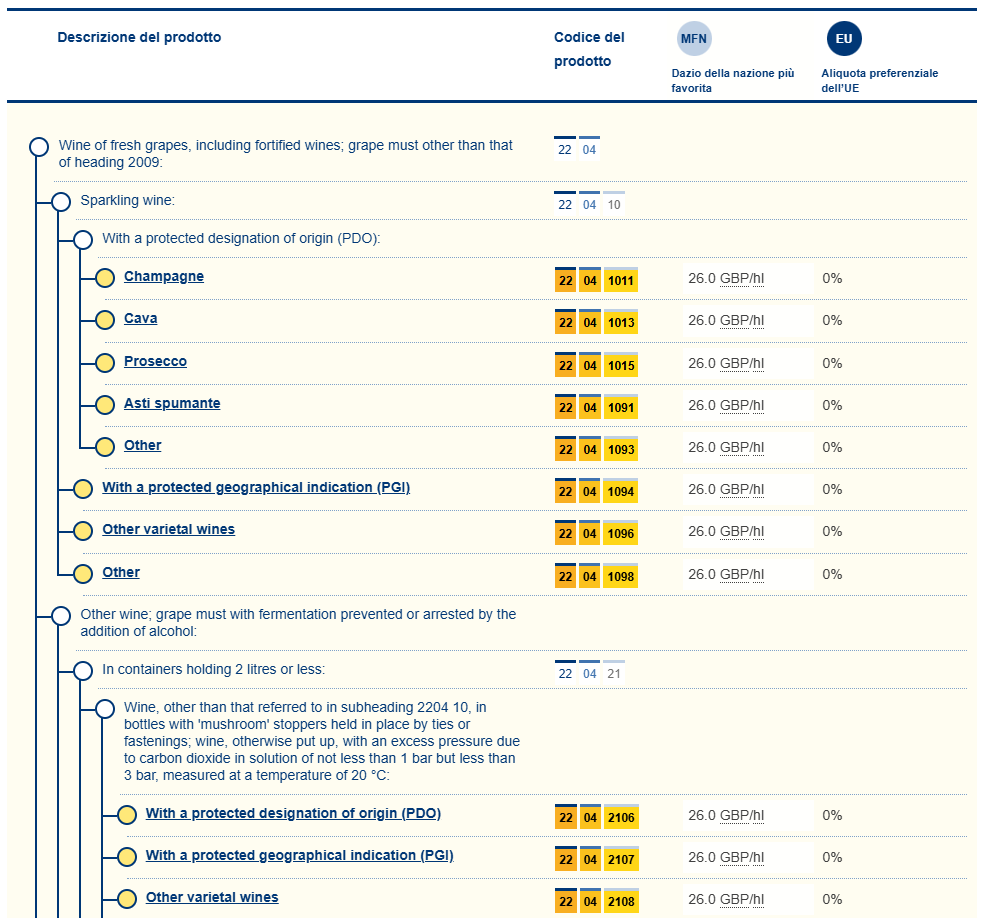Click the 'Codice del prodotto' column header
This screenshot has height=918, width=984.
(x=589, y=49)
